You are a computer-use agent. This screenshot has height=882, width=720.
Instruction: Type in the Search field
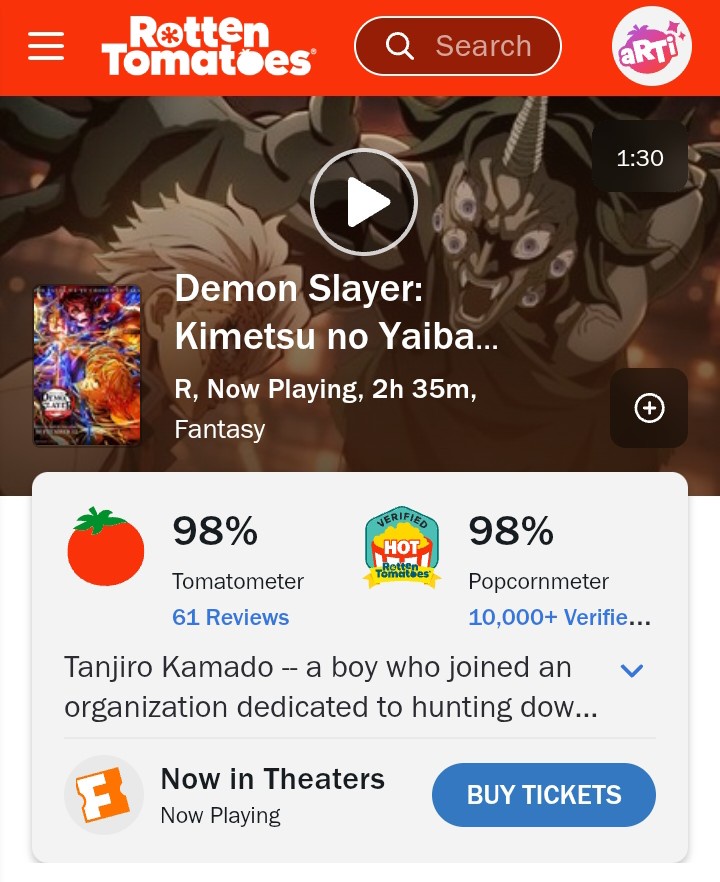[483, 46]
